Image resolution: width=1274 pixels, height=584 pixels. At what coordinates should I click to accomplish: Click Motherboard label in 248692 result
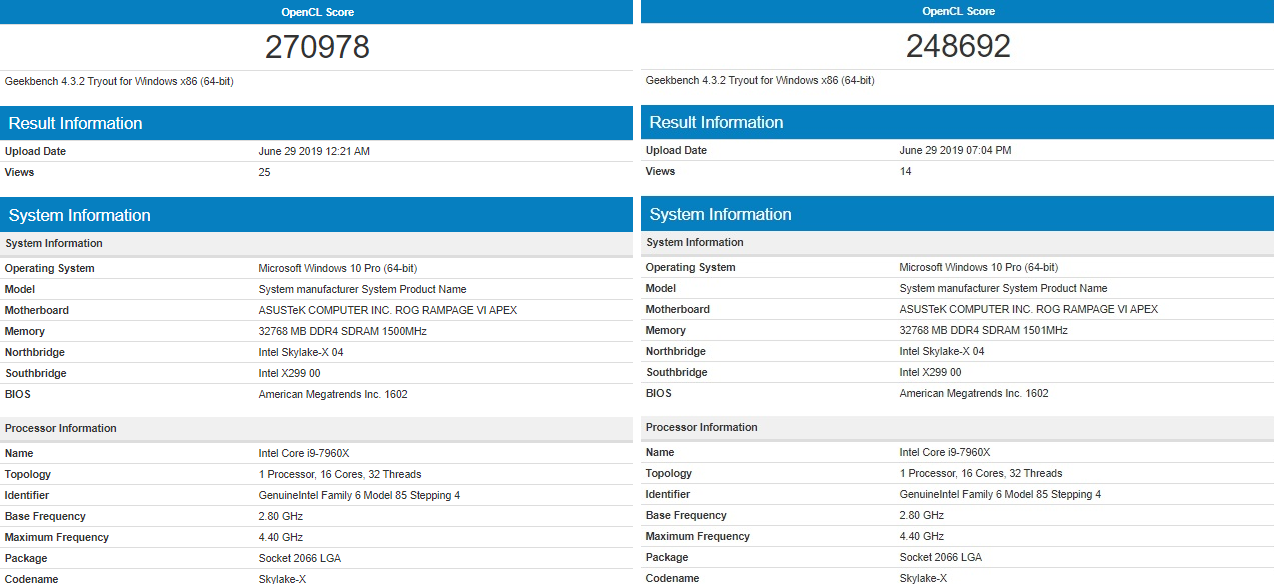tap(678, 309)
